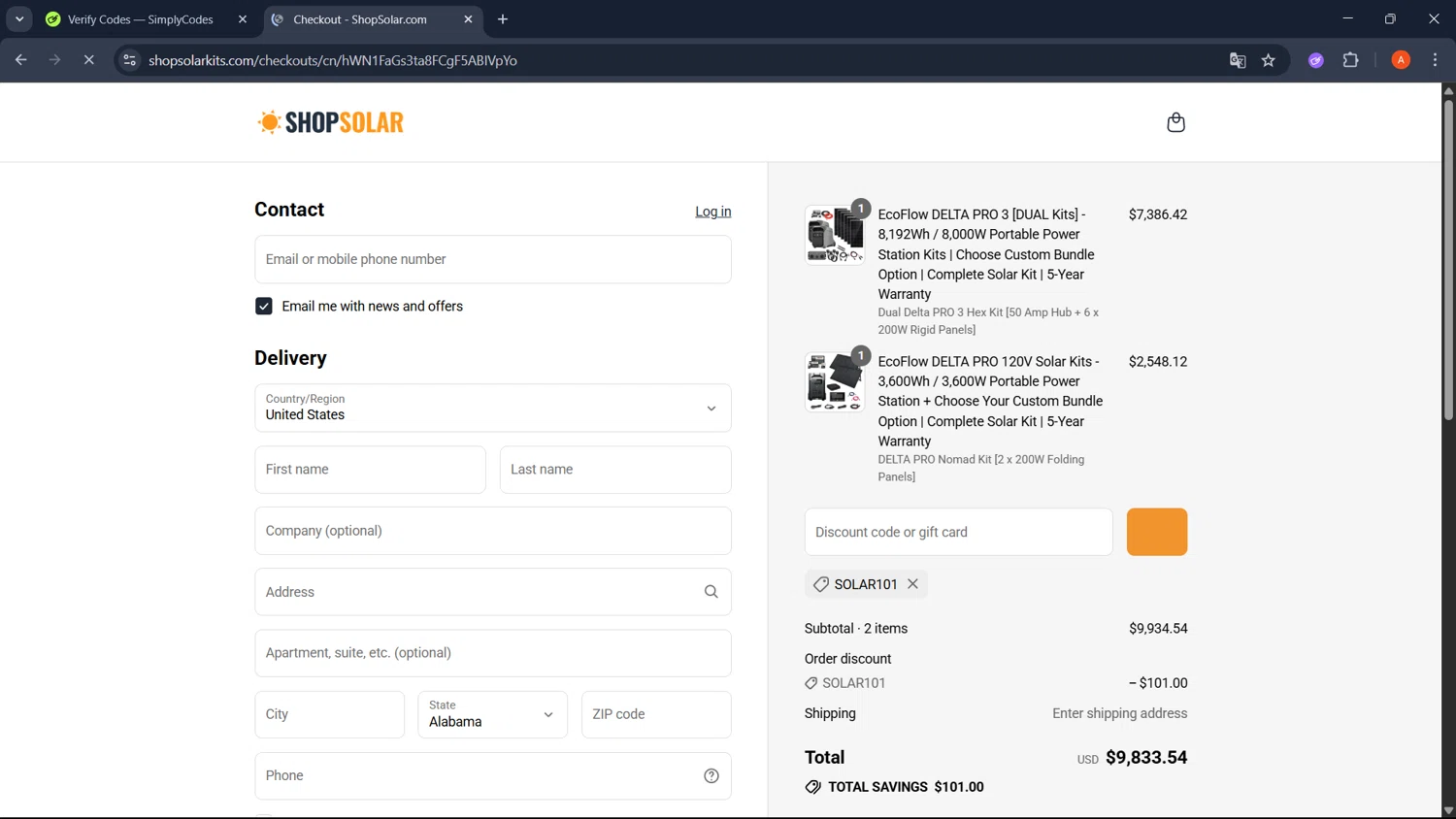
Task: Click the DELTA PRO Nomad Kit description
Action: tap(981, 468)
